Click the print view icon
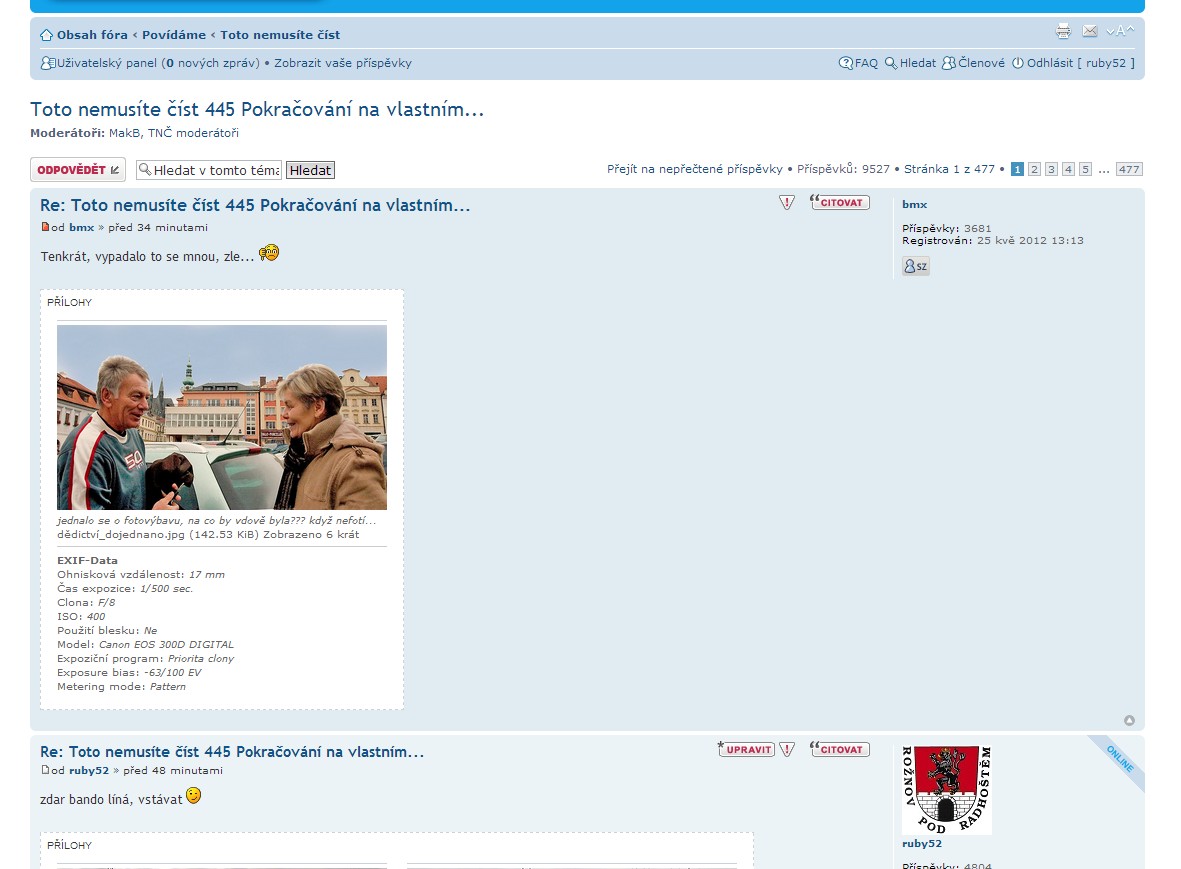Viewport: 1181px width, 869px height. tap(1063, 31)
